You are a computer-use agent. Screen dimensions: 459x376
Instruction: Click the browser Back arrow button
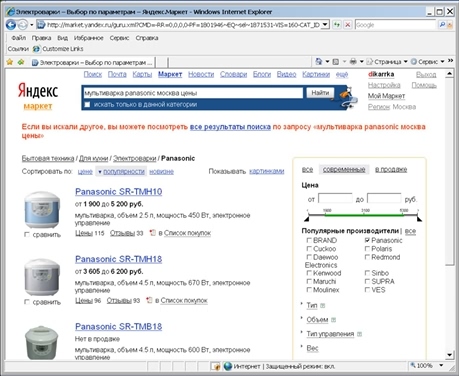[x=11, y=25]
